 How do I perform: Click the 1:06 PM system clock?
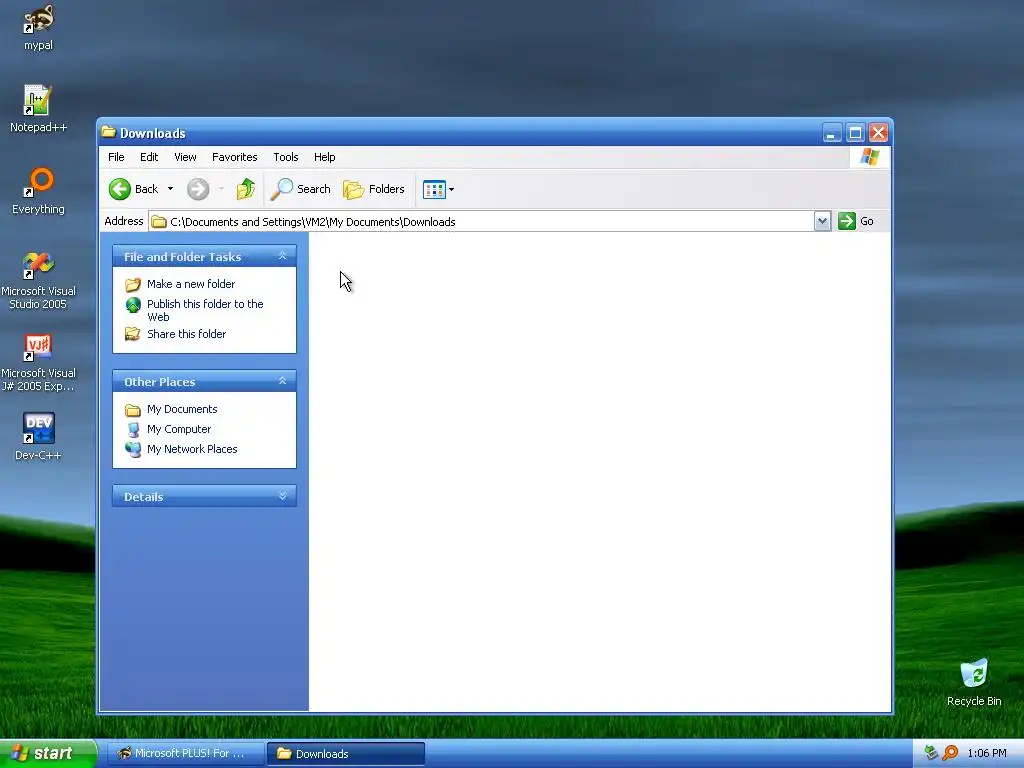pos(986,753)
